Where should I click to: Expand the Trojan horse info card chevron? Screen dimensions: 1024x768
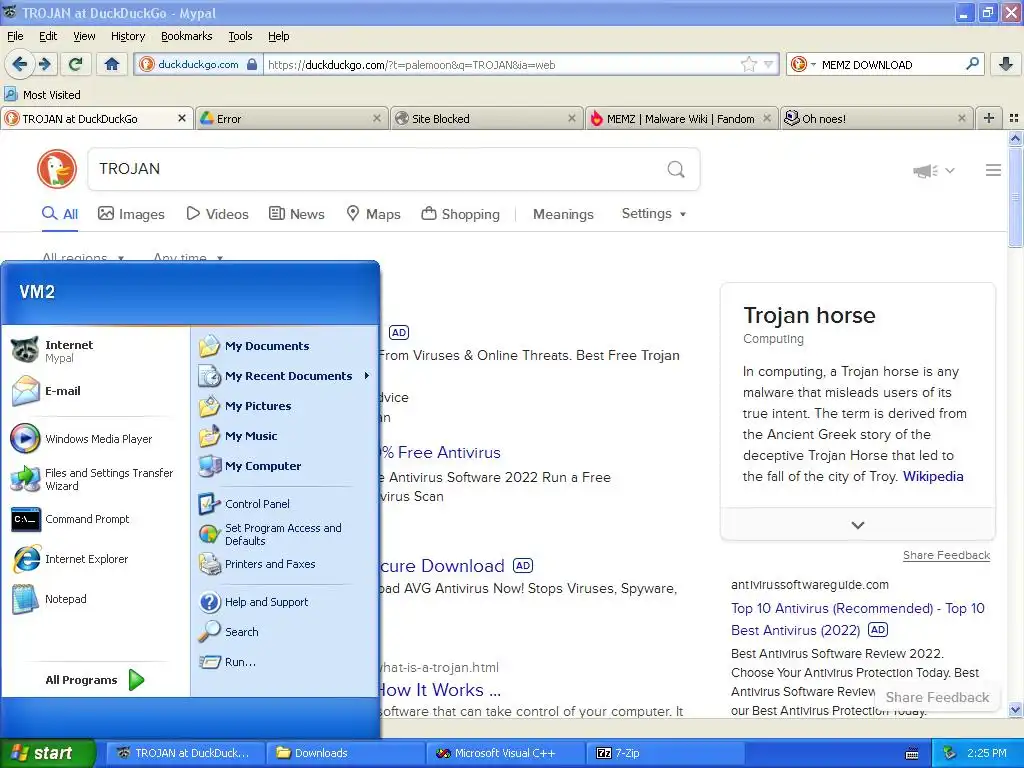(857, 525)
